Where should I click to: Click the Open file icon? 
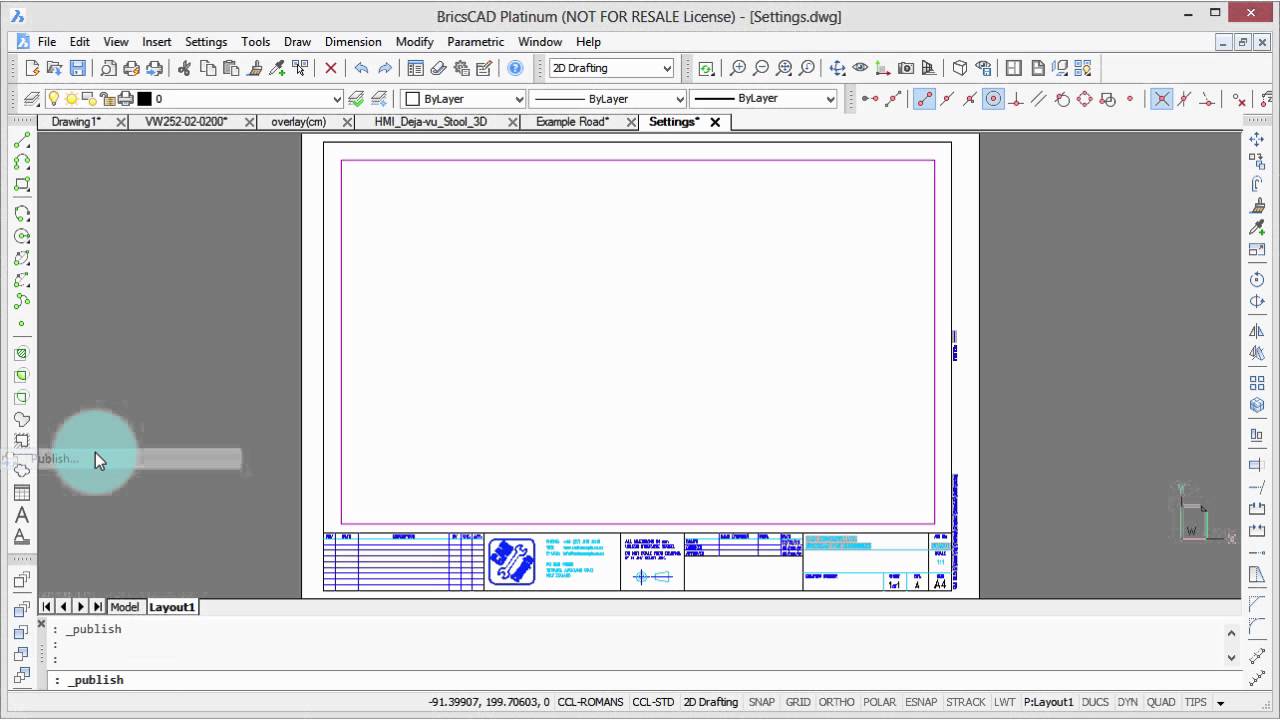click(54, 68)
